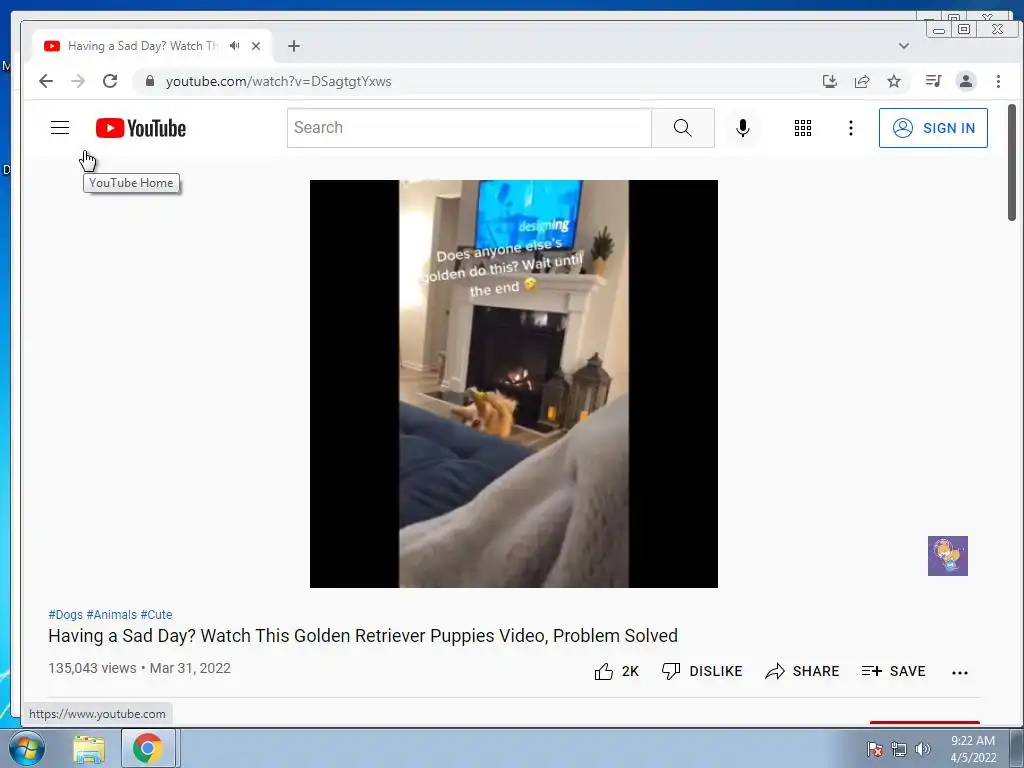
Task: Open the Chrome profile avatar icon
Action: [966, 81]
